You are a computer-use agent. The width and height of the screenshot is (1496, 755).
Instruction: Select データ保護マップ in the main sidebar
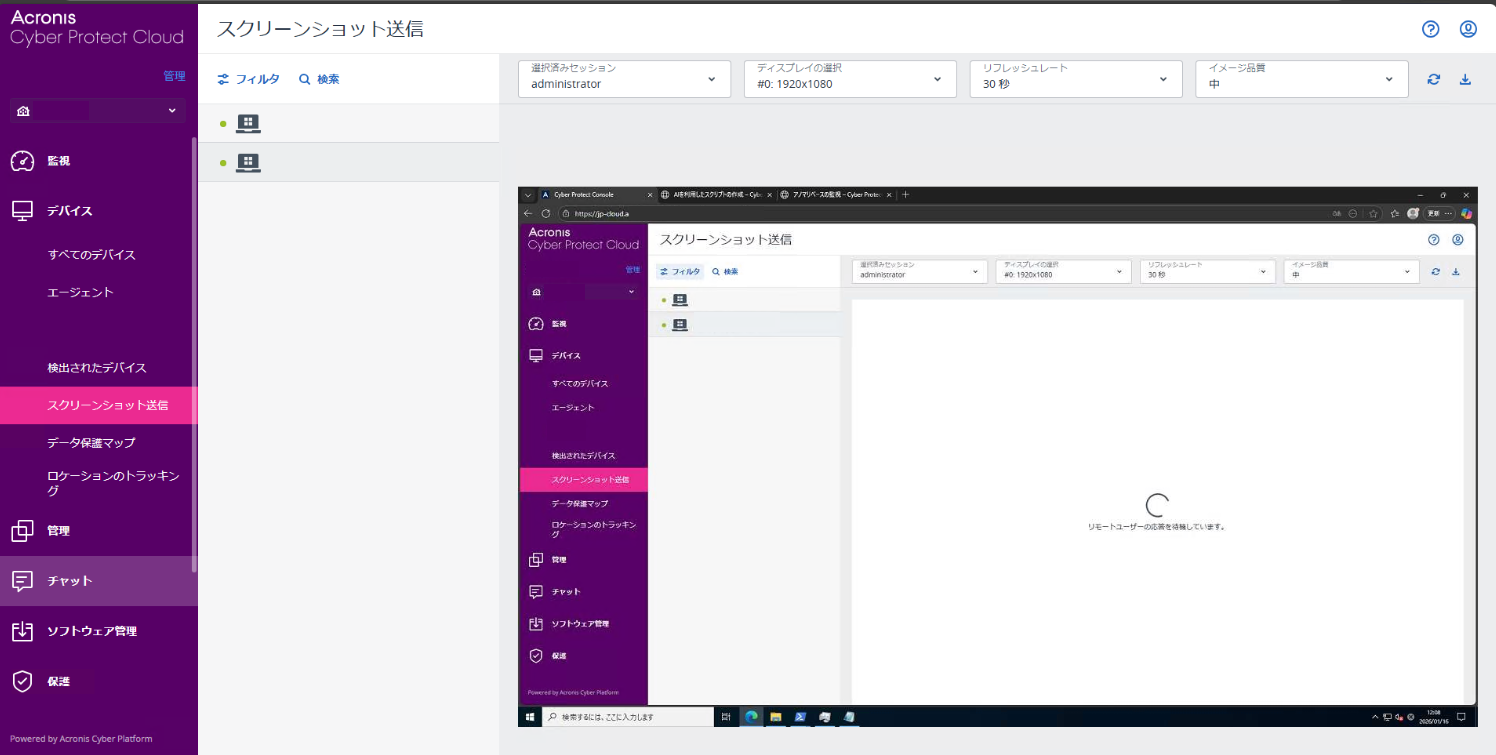click(x=91, y=442)
